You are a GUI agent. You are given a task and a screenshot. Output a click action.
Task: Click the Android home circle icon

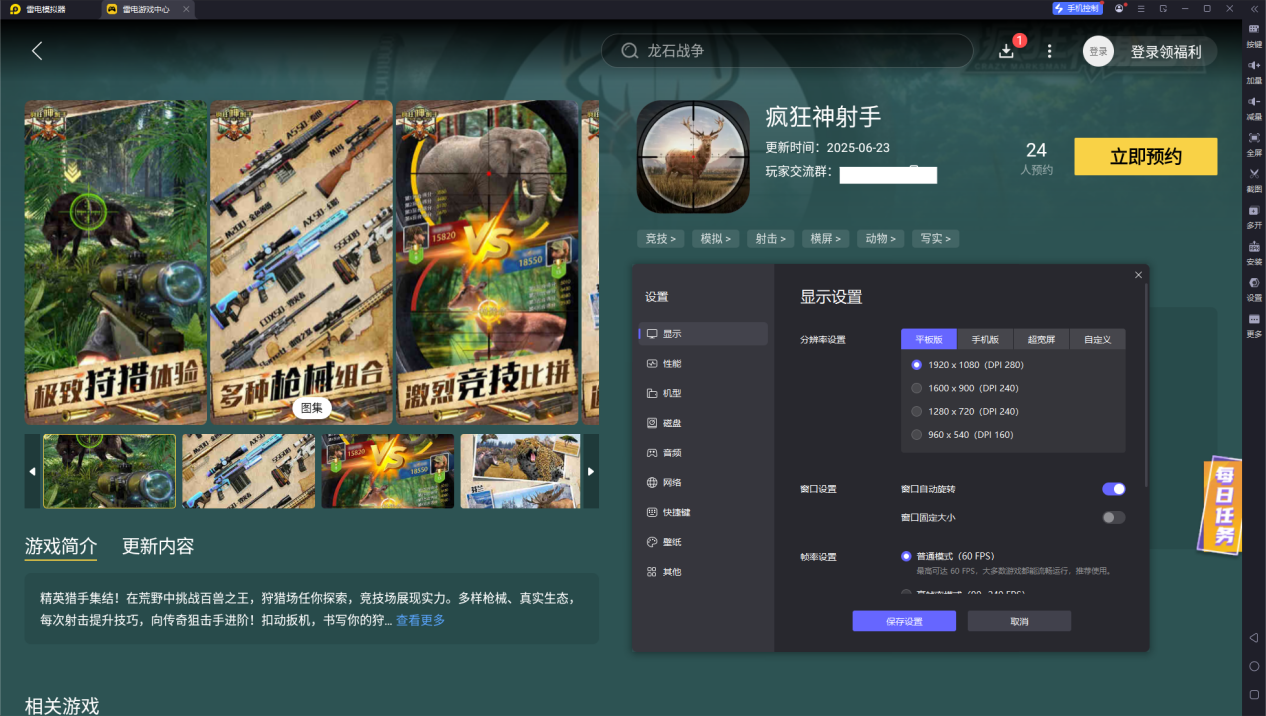(1254, 666)
